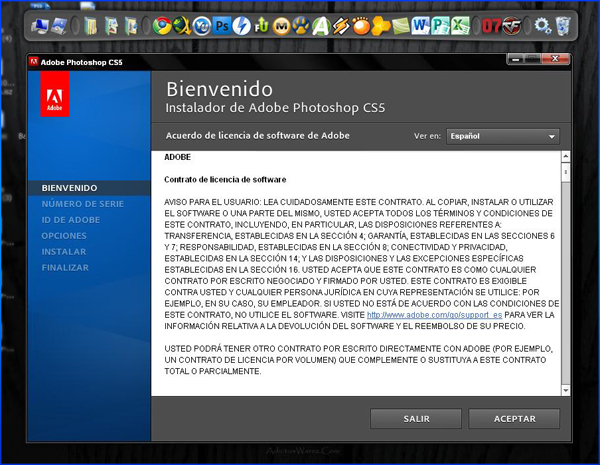Viewport: 600px width, 465px height.
Task: Launch Winamp lightning bolt icon in dock
Action: [x=341, y=26]
